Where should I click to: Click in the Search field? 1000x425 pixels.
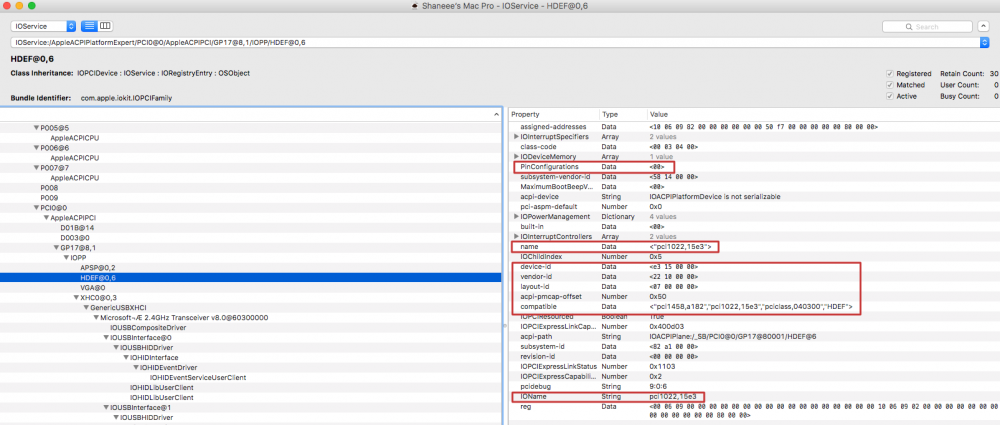[x=927, y=27]
